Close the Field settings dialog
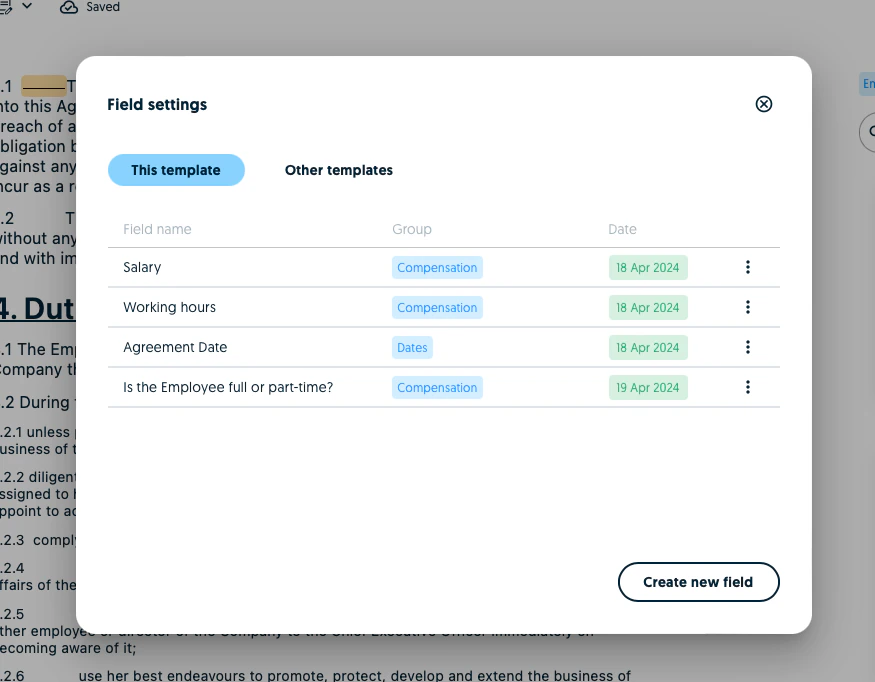This screenshot has width=875, height=682. 763,104
